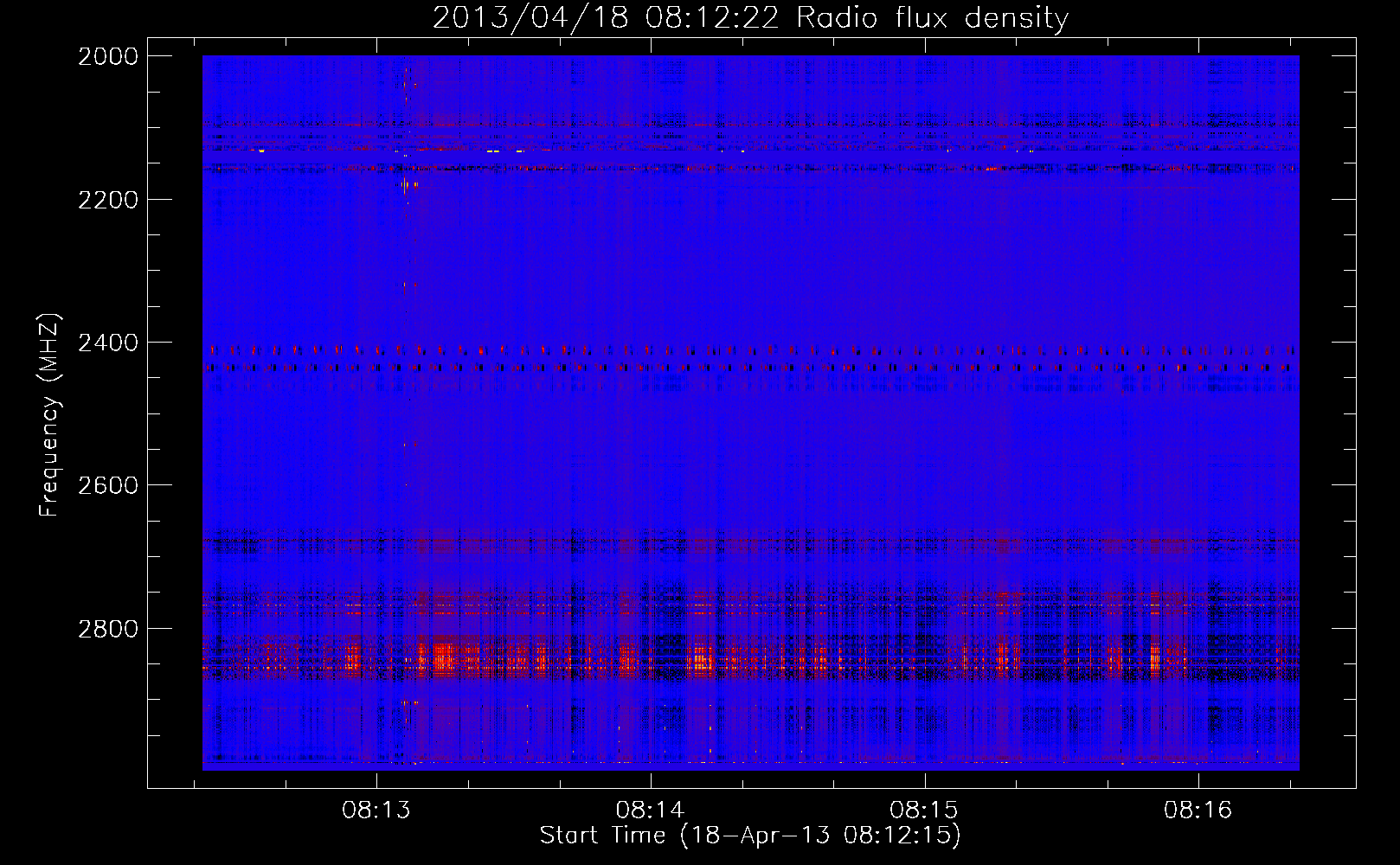The height and width of the screenshot is (865, 1400).
Task: Click the 08:15 time tick label
Action: click(925, 811)
